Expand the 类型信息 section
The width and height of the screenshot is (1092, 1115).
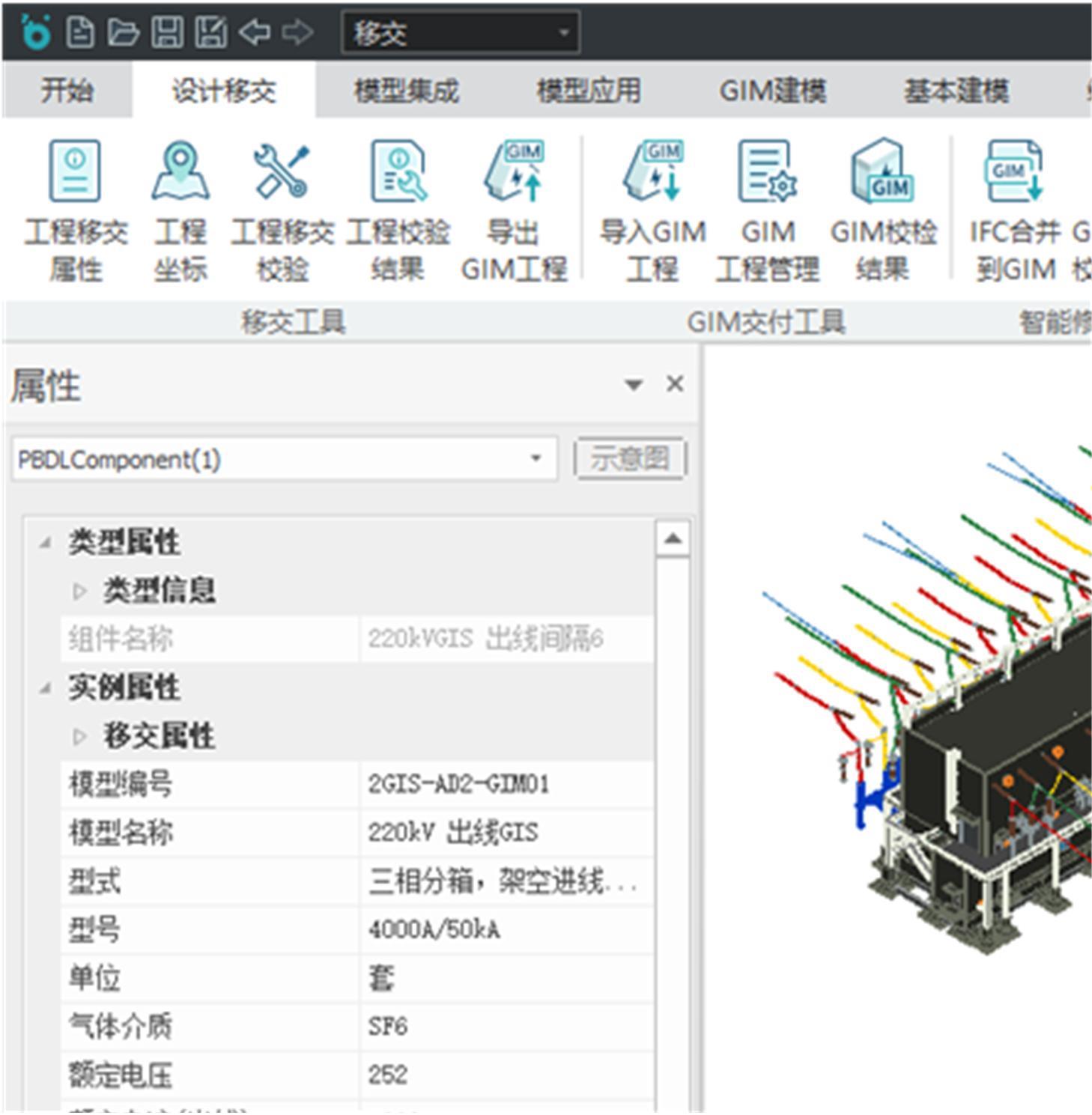tap(79, 591)
